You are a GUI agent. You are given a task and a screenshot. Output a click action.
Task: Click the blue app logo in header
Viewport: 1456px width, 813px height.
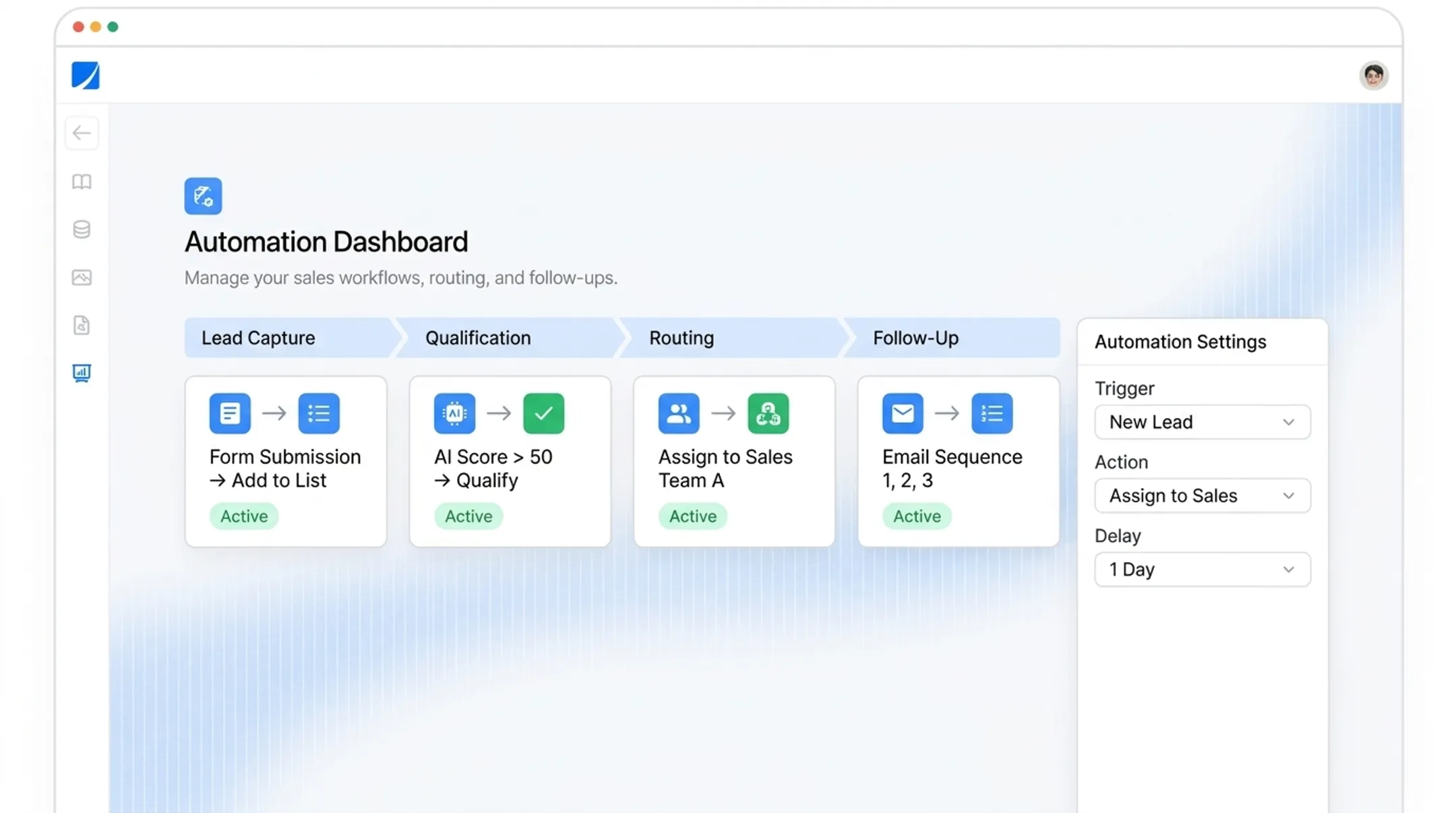86,76
